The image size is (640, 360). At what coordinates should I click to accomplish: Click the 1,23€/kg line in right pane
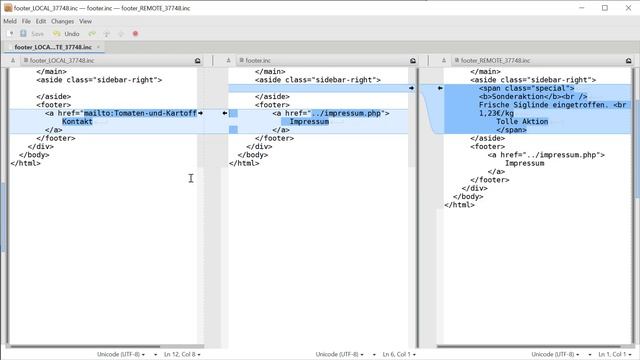point(496,113)
